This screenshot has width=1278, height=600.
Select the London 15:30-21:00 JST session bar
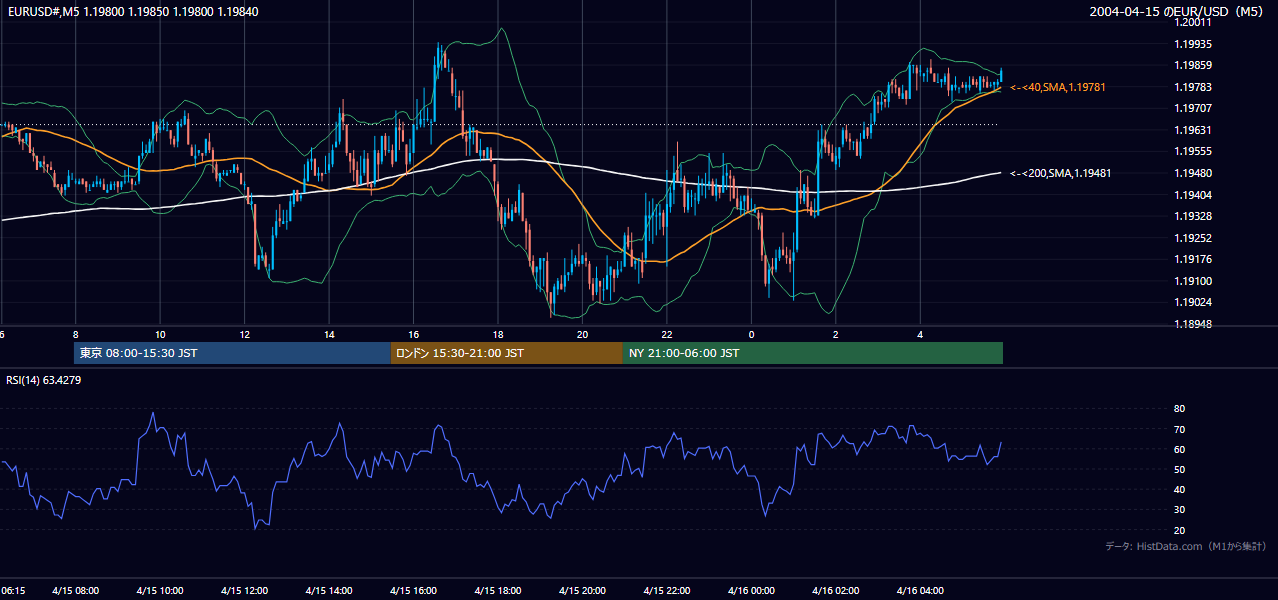[506, 353]
